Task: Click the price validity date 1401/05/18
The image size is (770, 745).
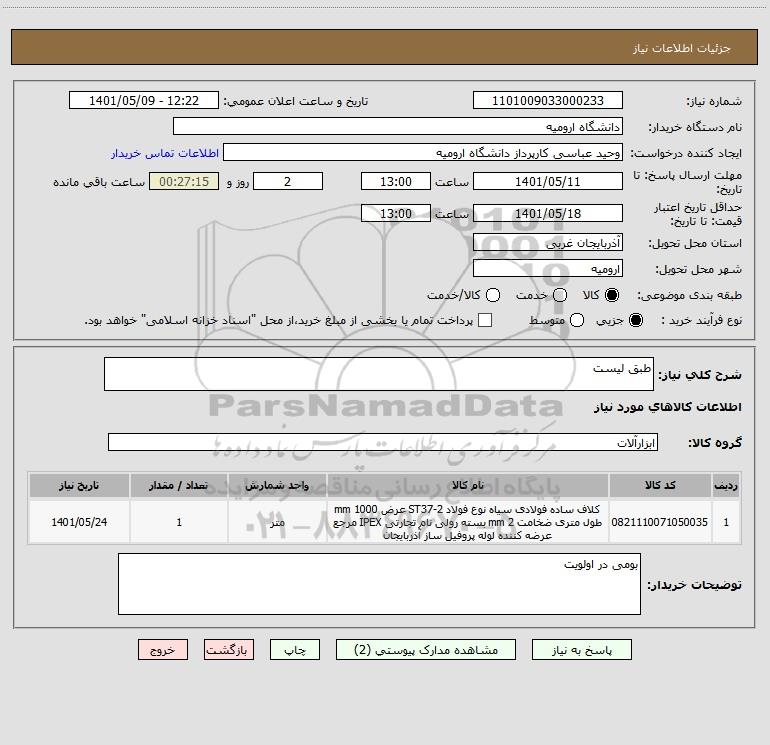Action: [x=548, y=213]
